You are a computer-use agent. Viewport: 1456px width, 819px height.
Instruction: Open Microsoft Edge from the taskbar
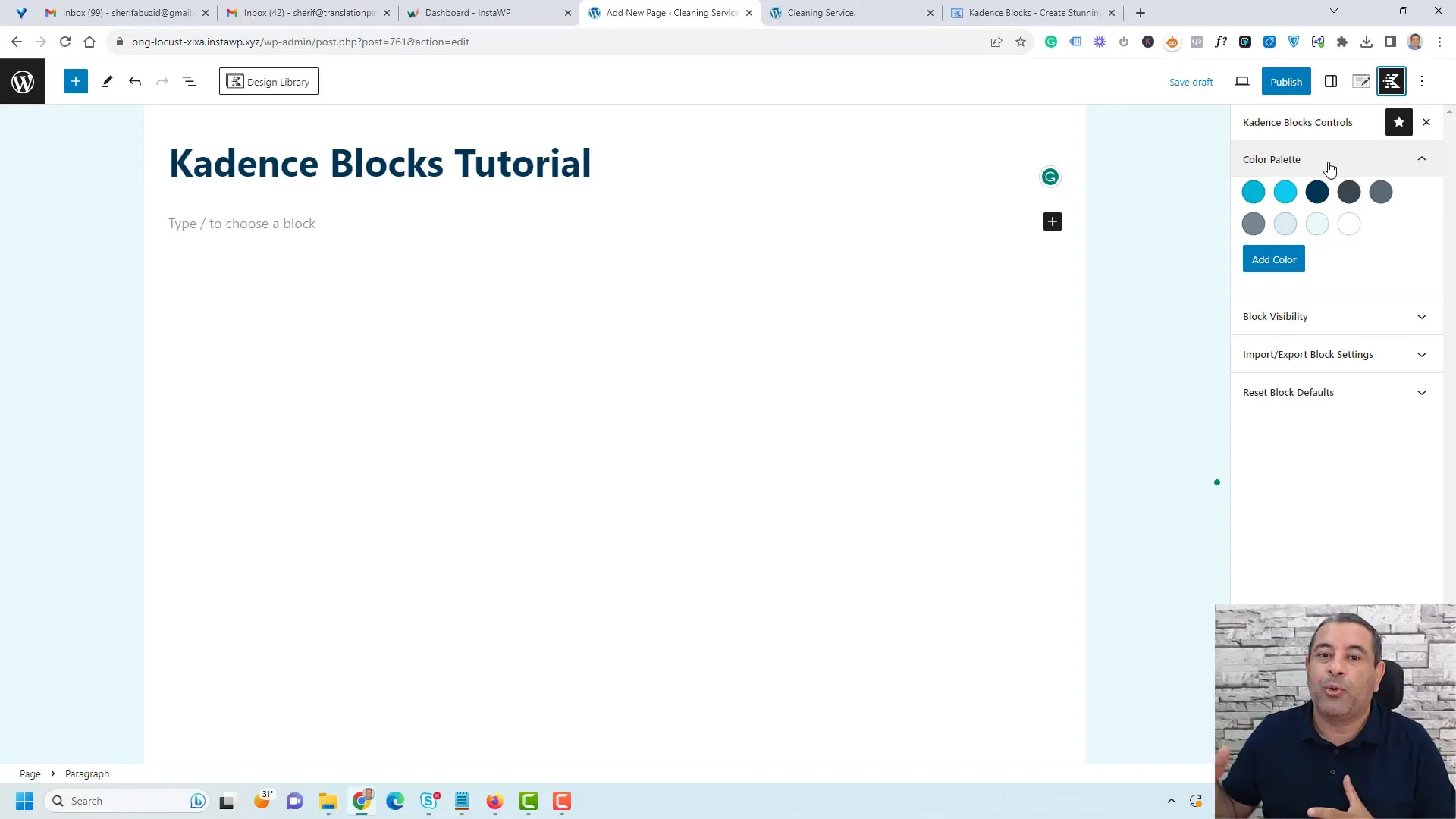pyautogui.click(x=395, y=801)
